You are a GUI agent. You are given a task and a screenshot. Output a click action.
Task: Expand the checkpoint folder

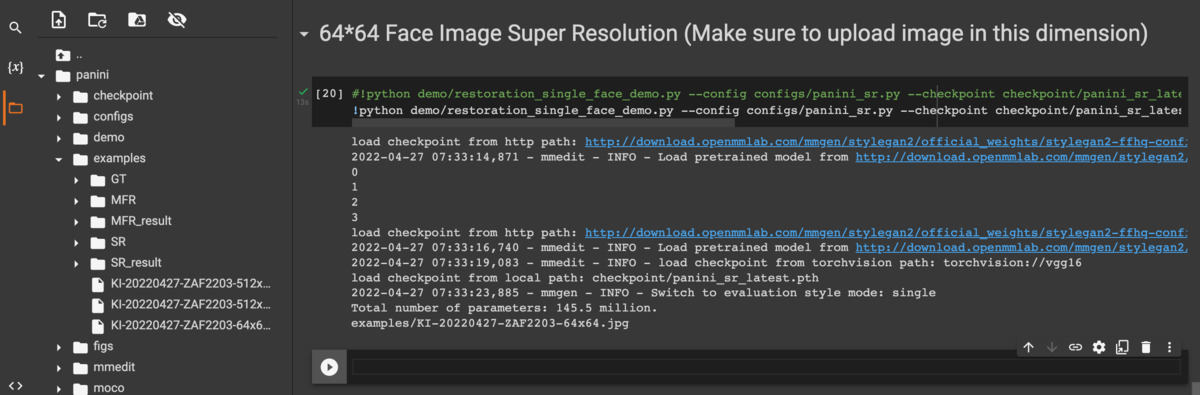tap(59, 96)
